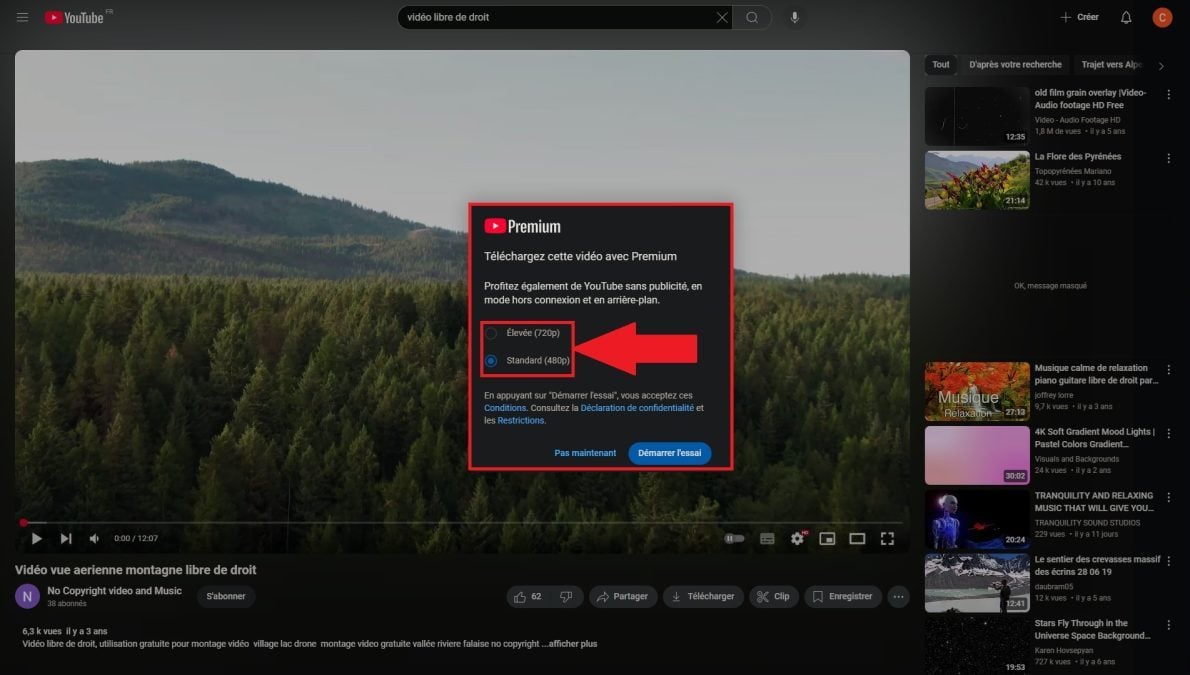The width and height of the screenshot is (1190, 675).
Task: Open notifications bell
Action: coord(1125,17)
